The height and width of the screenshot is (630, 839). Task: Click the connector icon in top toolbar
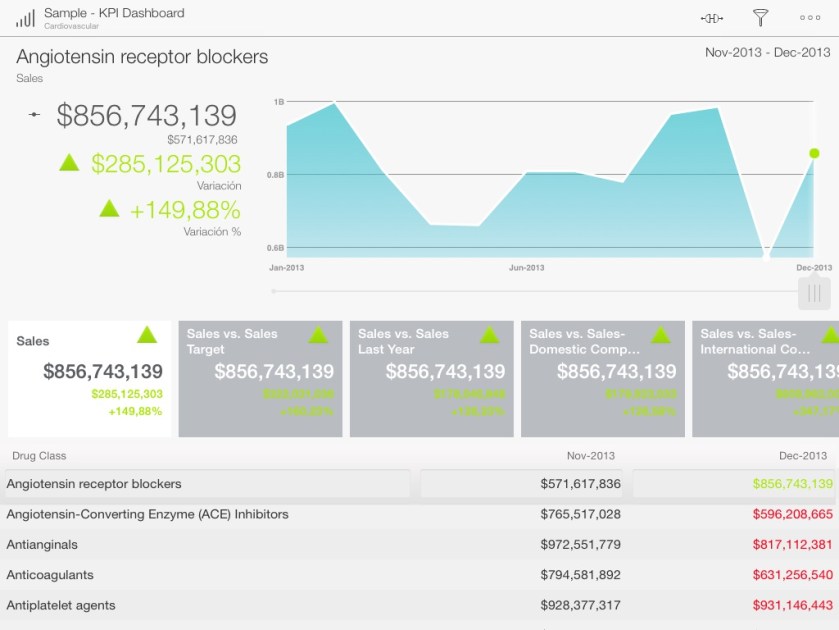tap(712, 18)
